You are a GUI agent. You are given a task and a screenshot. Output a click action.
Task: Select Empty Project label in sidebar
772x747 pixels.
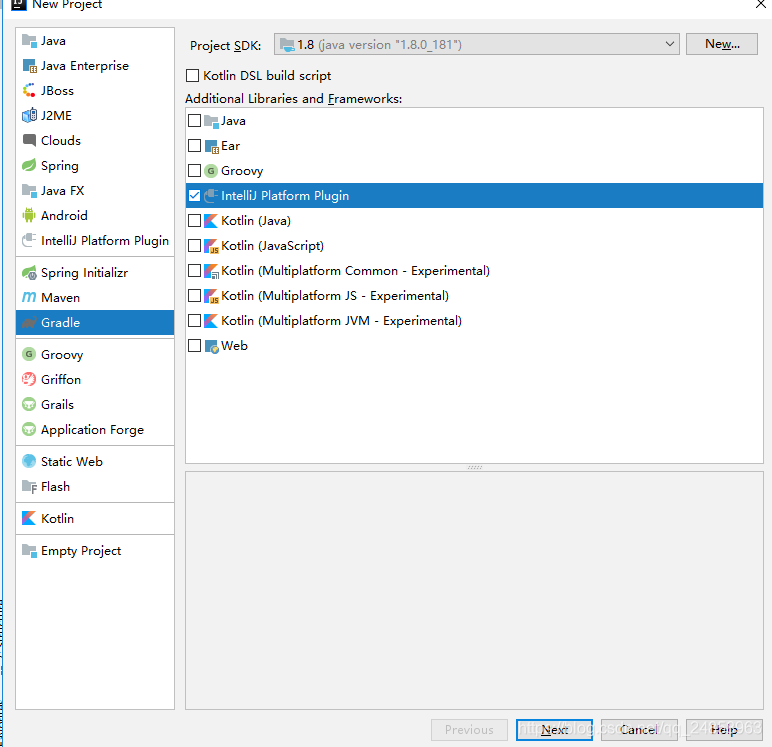point(81,551)
